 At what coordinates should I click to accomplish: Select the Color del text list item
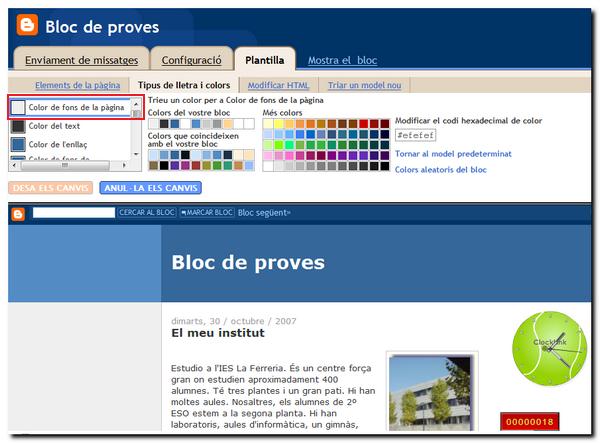(x=54, y=126)
